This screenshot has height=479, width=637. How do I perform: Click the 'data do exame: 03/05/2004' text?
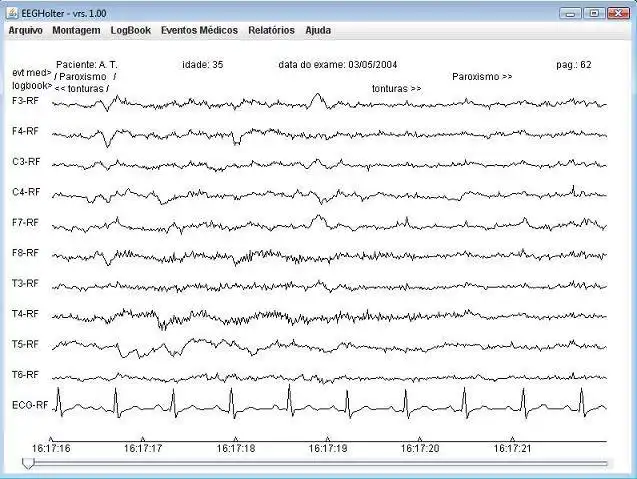tap(338, 65)
